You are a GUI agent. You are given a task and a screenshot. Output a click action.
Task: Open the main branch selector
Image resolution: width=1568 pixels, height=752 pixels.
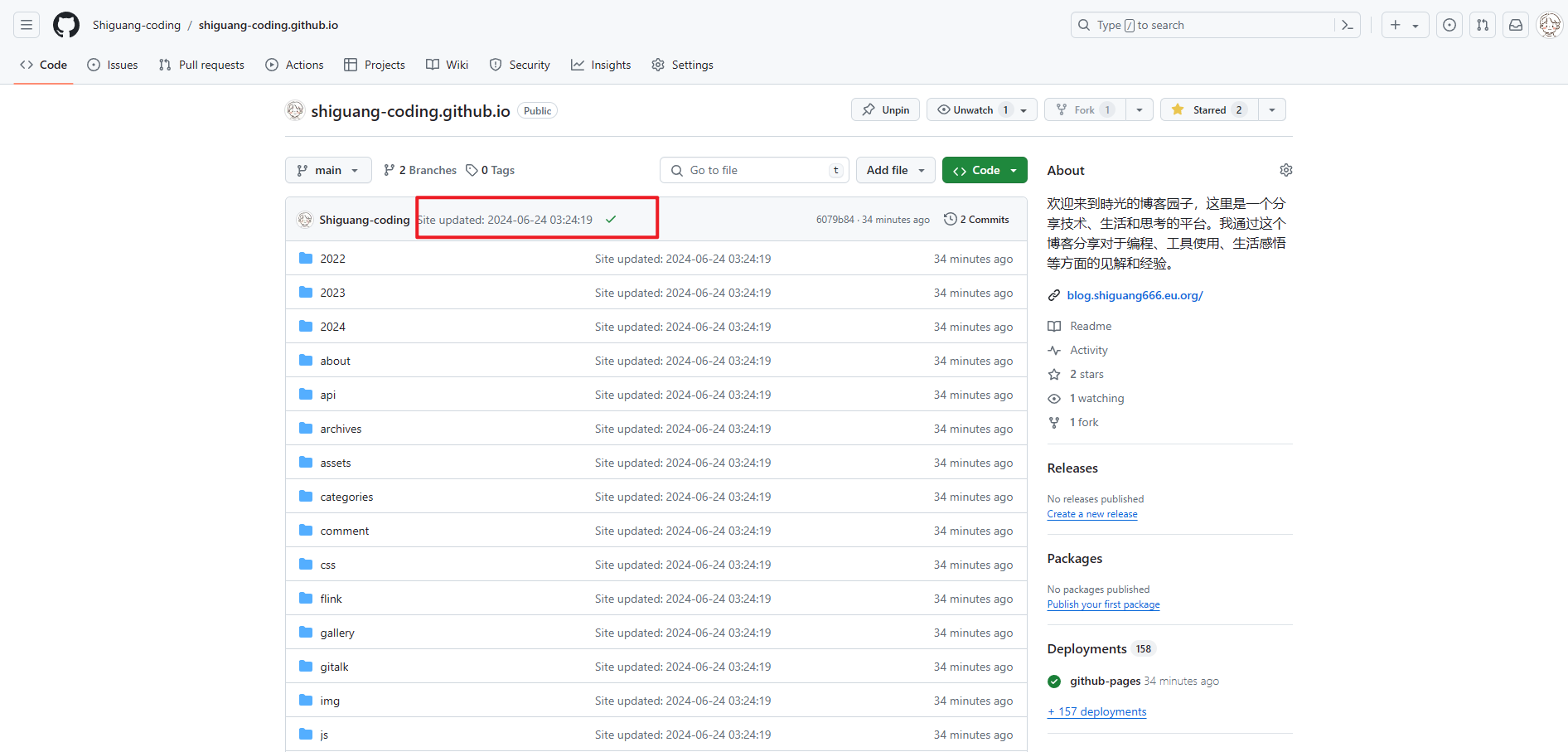pos(328,170)
